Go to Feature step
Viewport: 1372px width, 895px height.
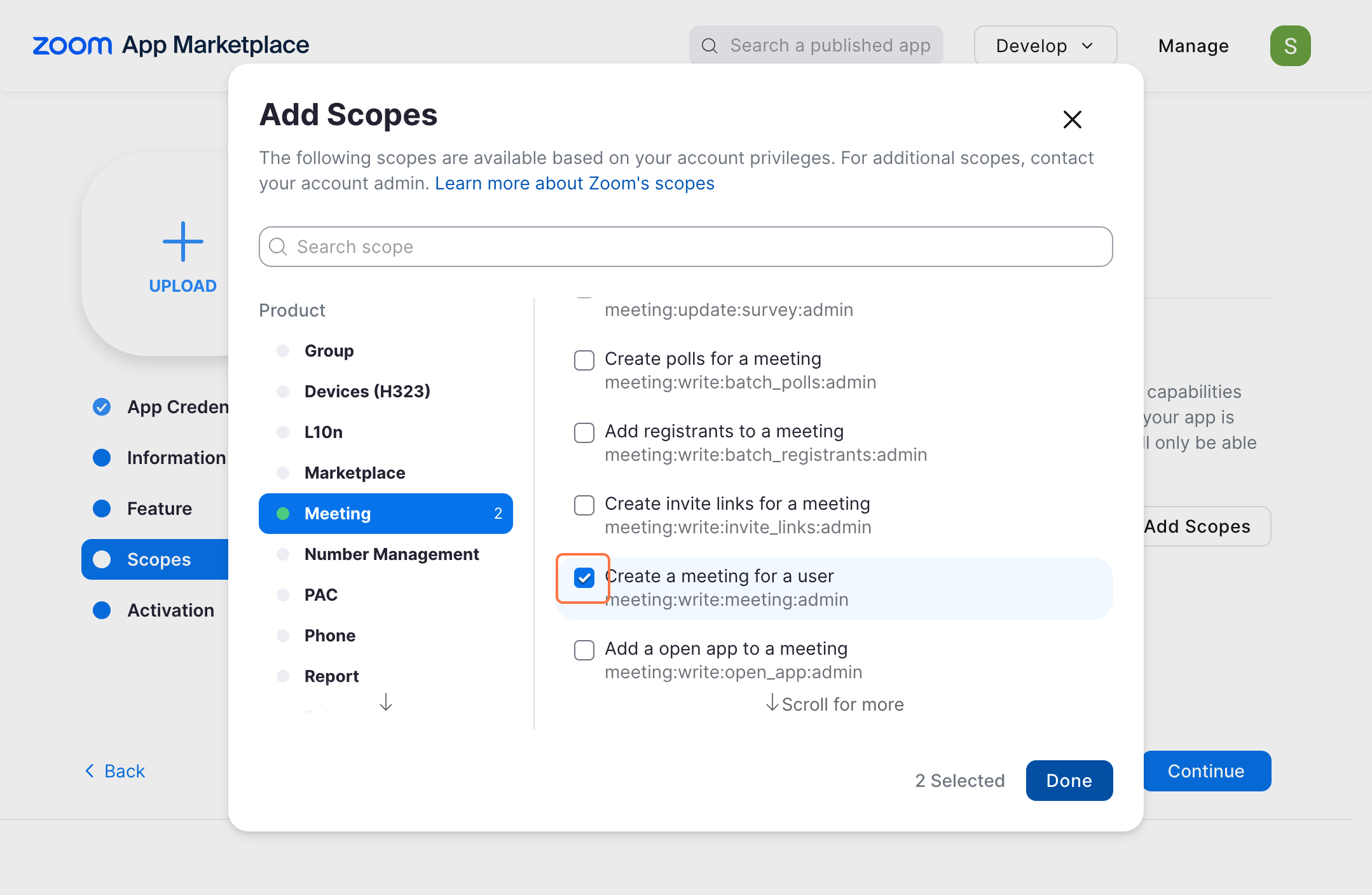142,509
